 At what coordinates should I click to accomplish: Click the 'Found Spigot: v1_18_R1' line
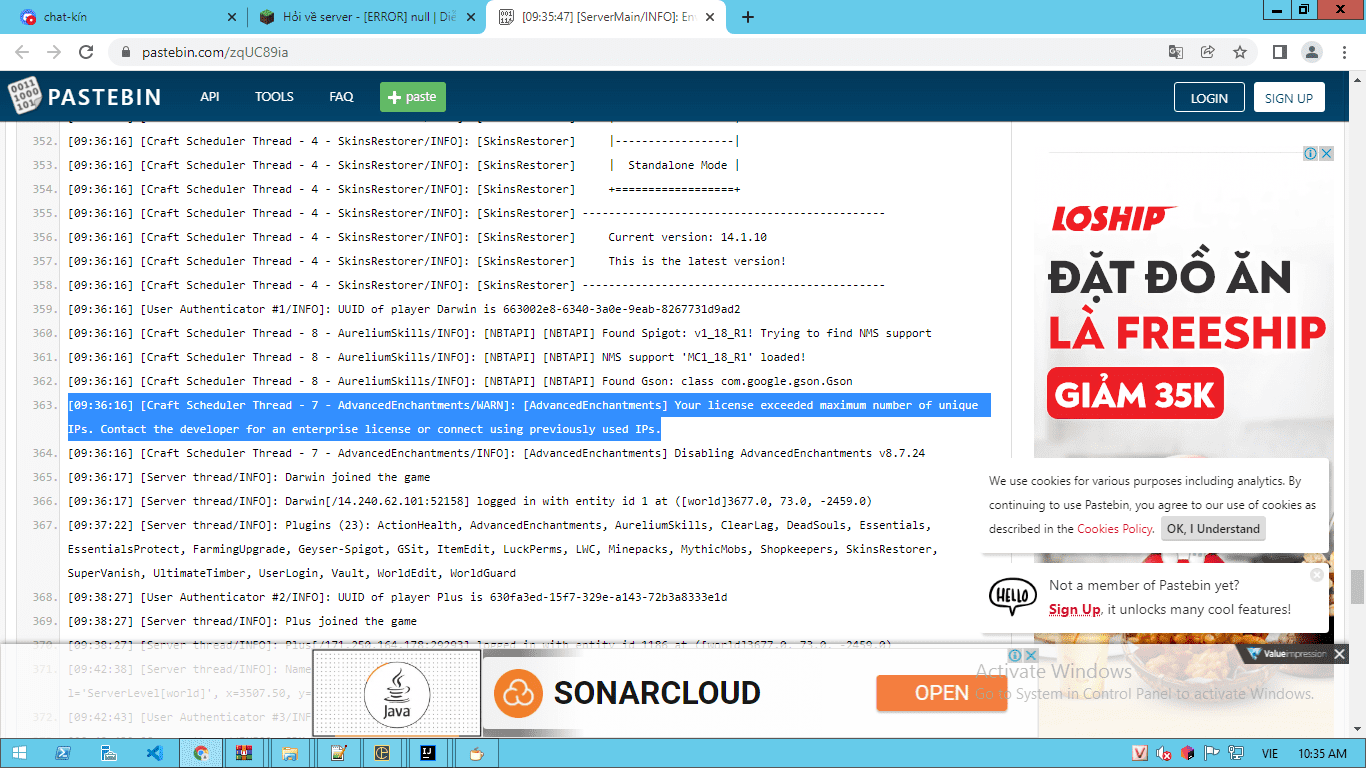click(x=499, y=333)
